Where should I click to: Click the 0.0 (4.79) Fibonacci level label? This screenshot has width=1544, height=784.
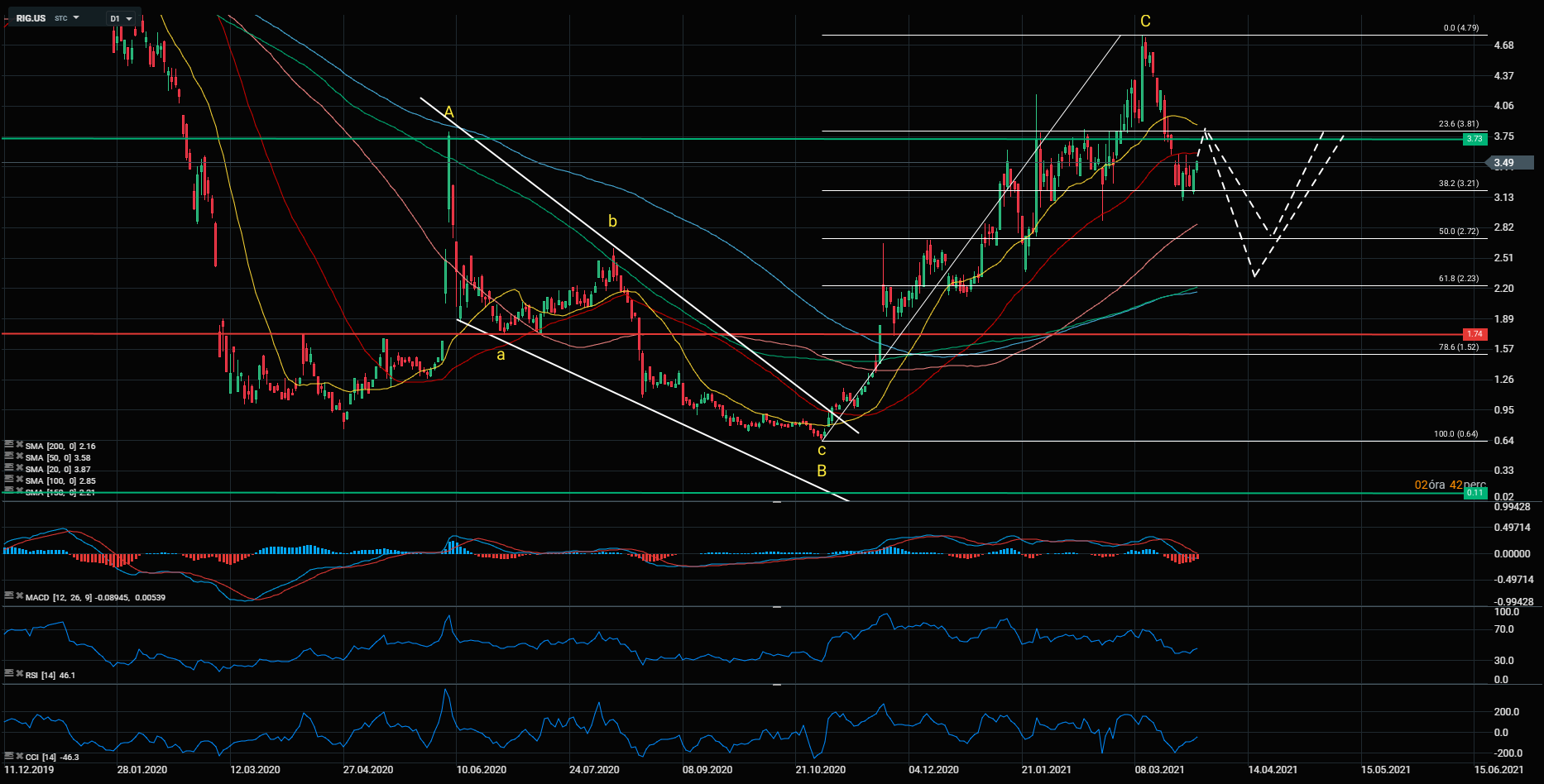(x=1460, y=28)
